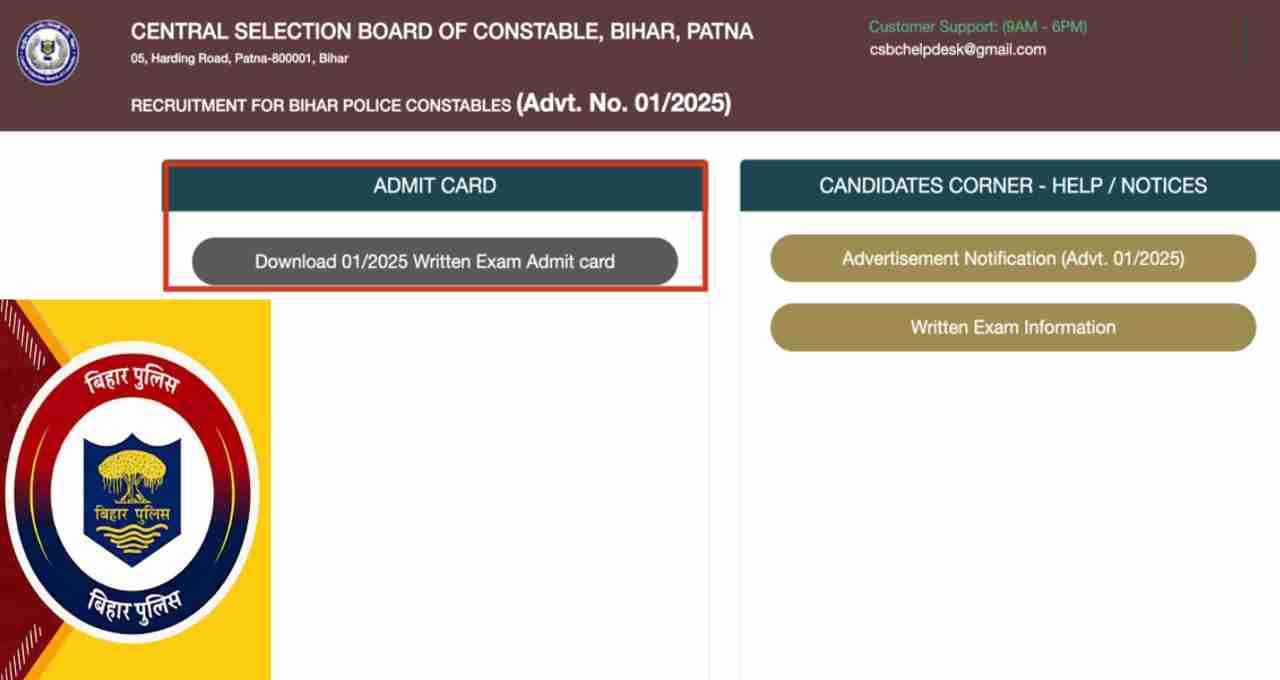Screen dimensions: 1280x680
Task: Open Advertisement Notification (Advt. 01/2025)
Action: coord(1013,258)
